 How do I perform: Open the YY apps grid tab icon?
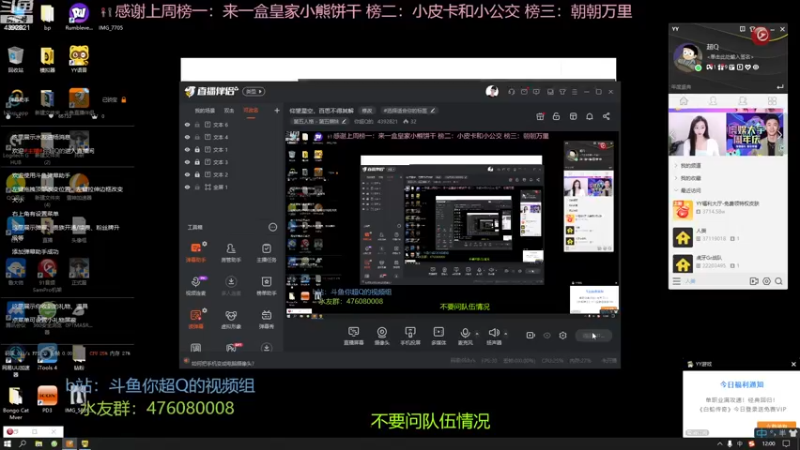[772, 101]
